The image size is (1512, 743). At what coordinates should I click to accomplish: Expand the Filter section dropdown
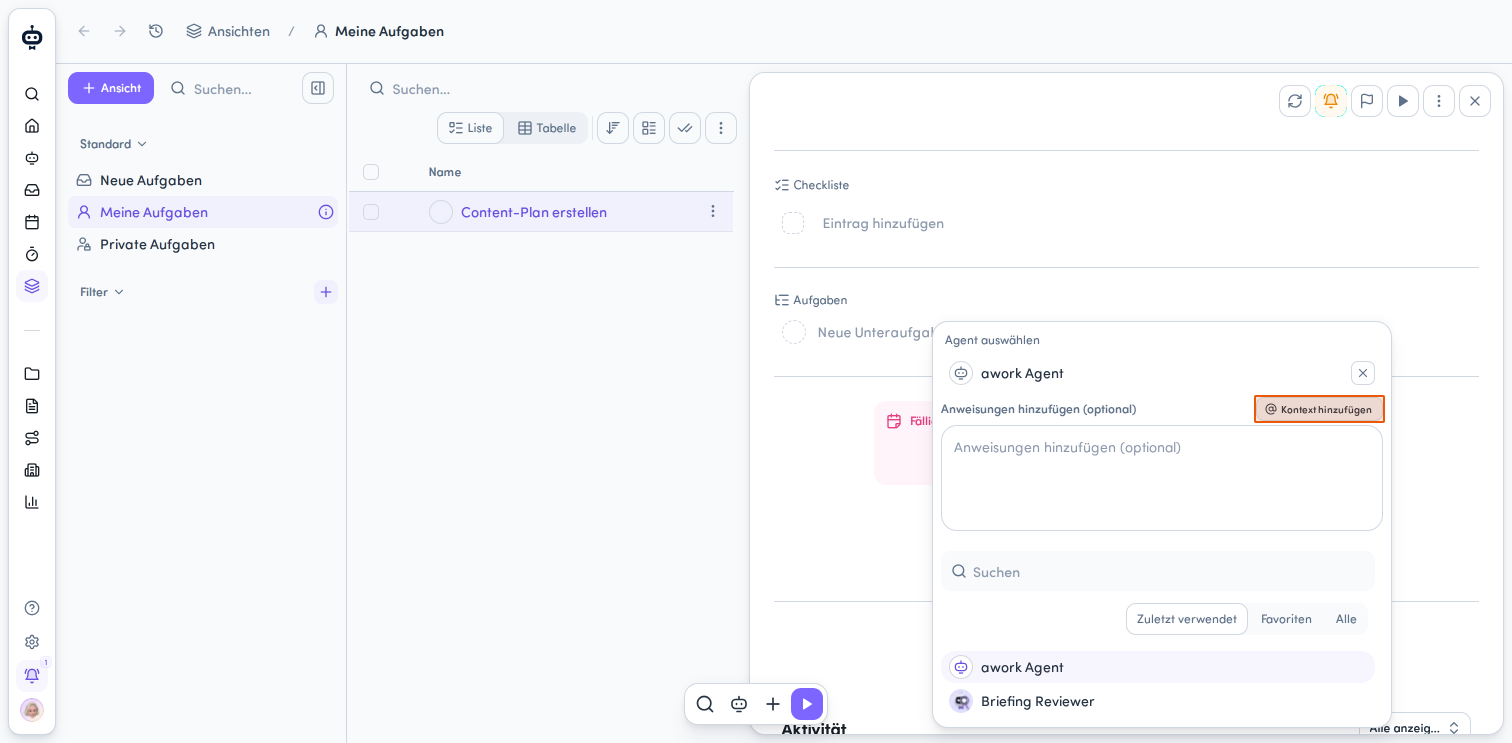(102, 292)
